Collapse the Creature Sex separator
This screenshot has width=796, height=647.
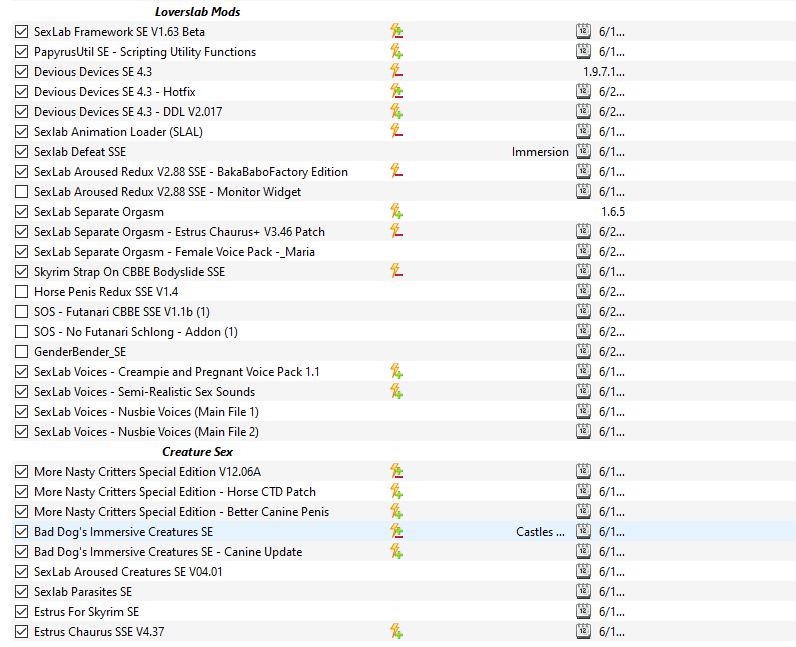click(x=197, y=451)
